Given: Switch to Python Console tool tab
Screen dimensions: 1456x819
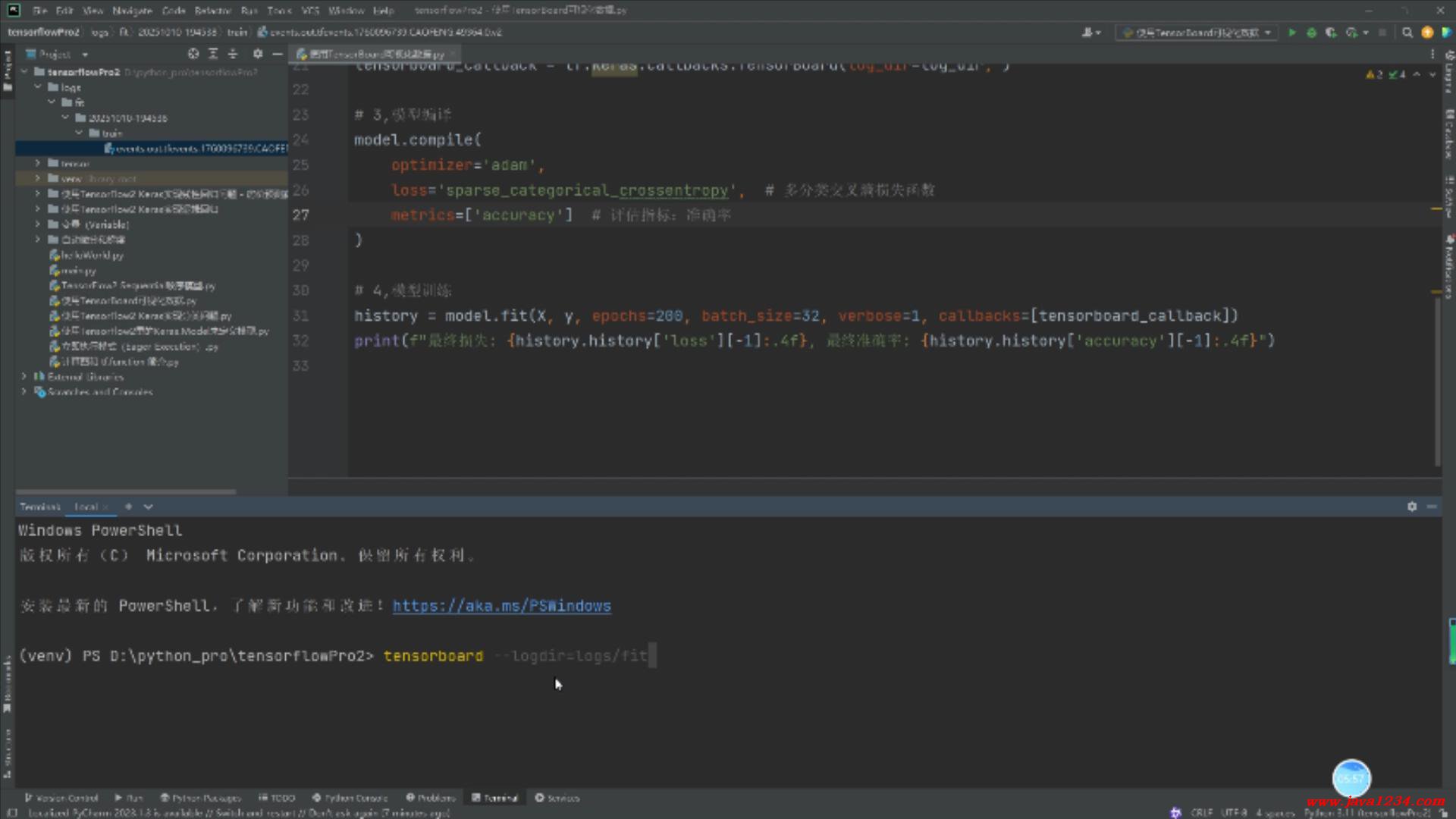Looking at the screenshot, I should 350,798.
